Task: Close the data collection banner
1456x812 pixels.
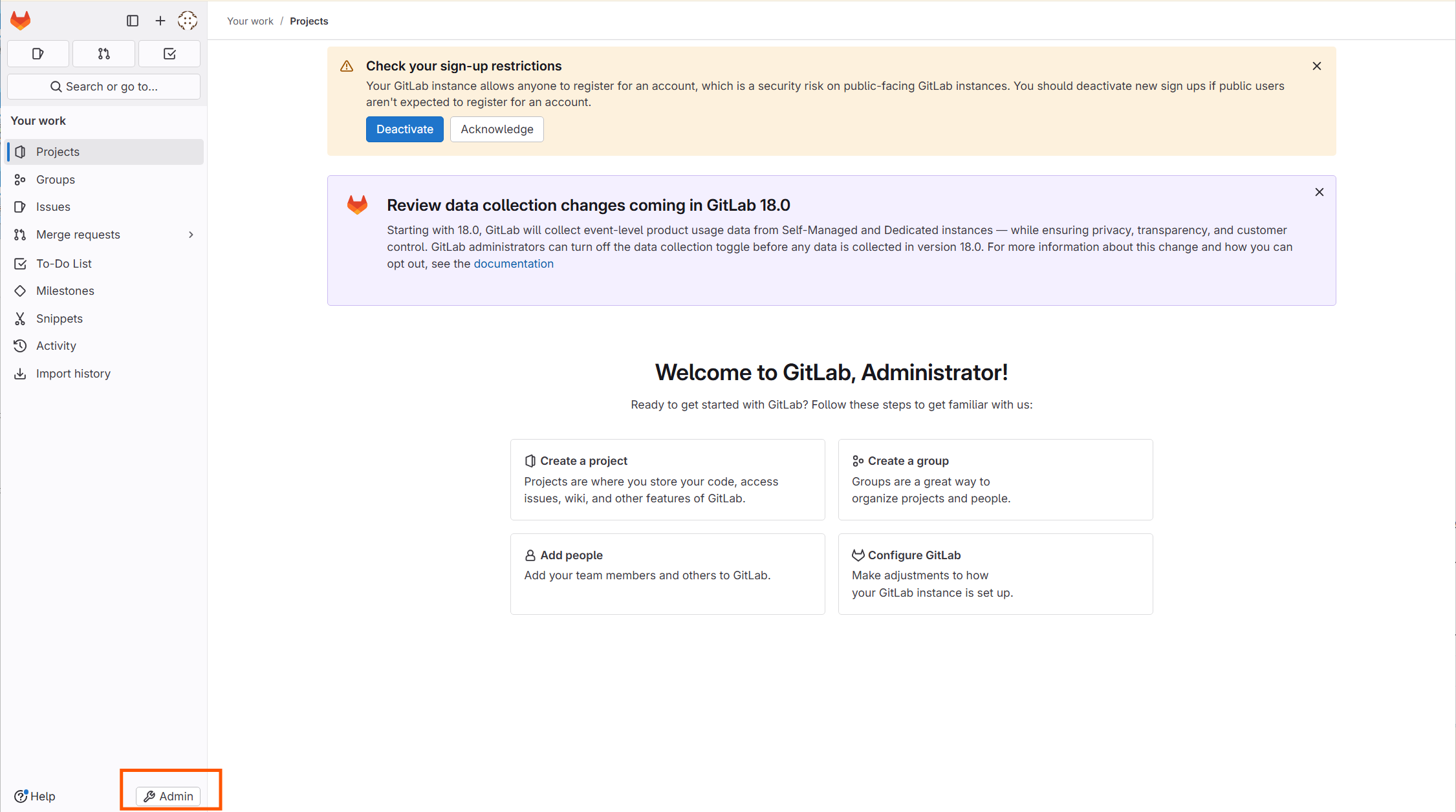Action: point(1319,192)
